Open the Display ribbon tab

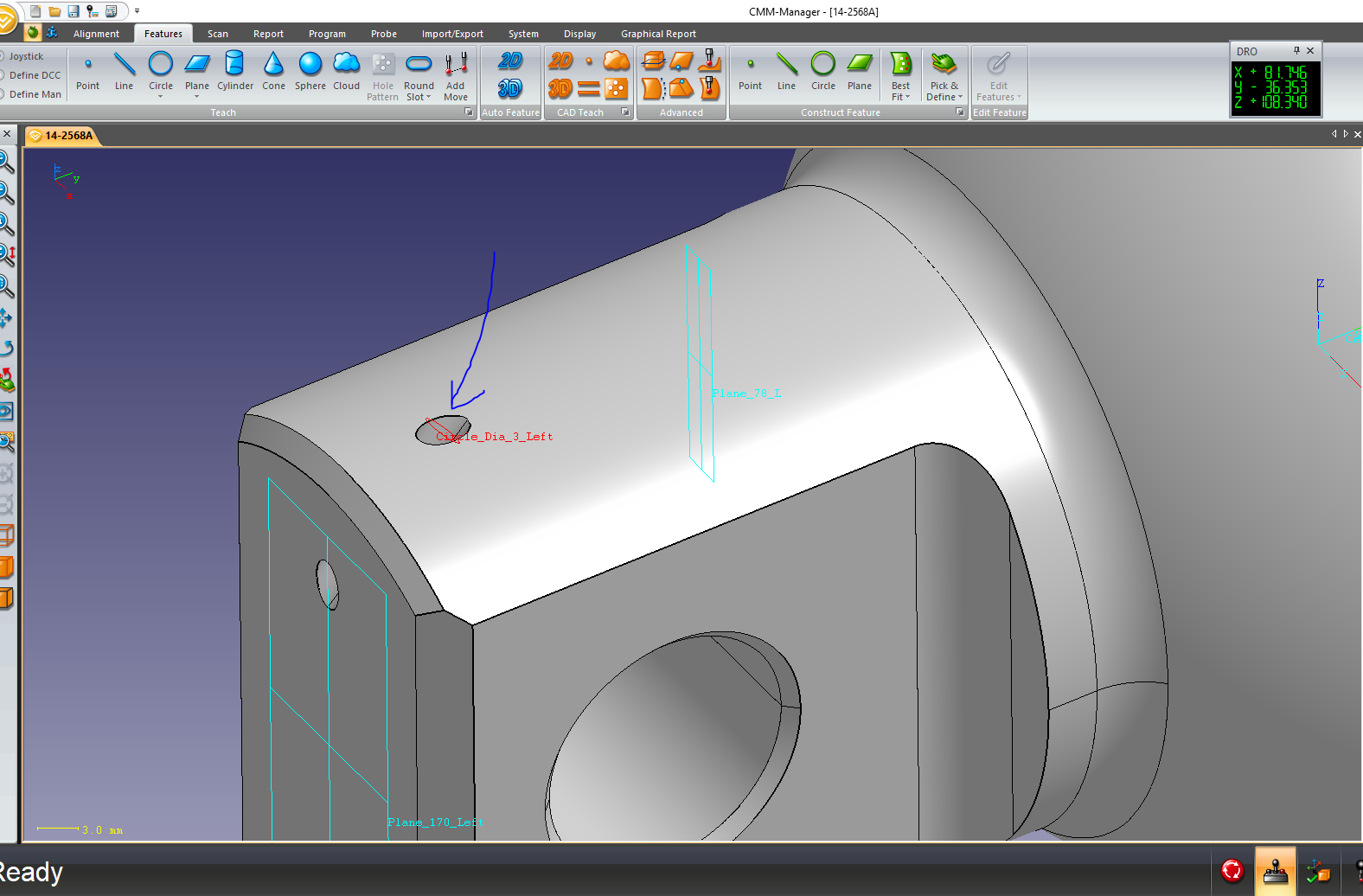(579, 34)
